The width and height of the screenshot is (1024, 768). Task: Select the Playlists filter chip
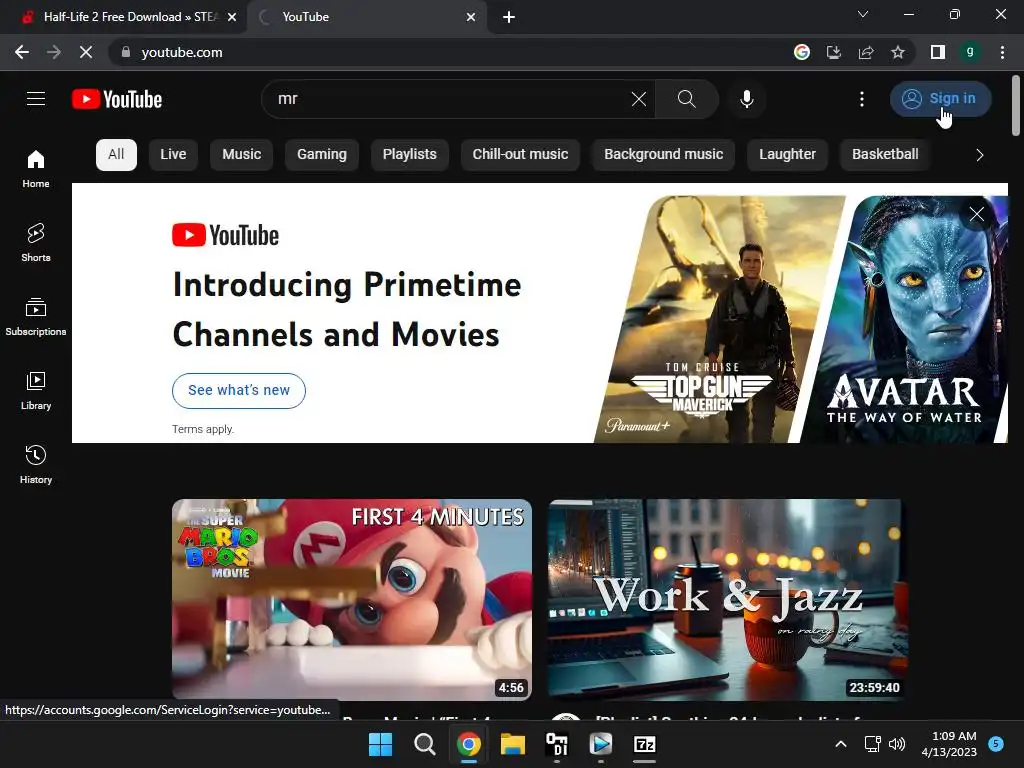409,155
